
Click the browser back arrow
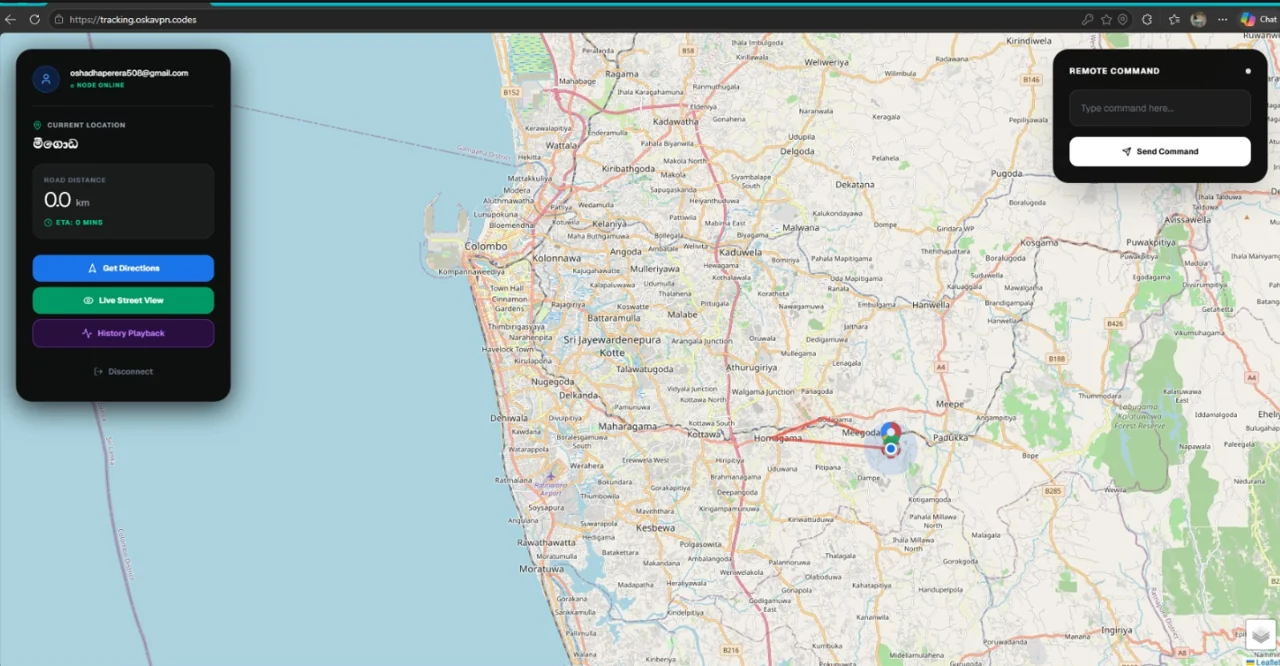[10, 19]
